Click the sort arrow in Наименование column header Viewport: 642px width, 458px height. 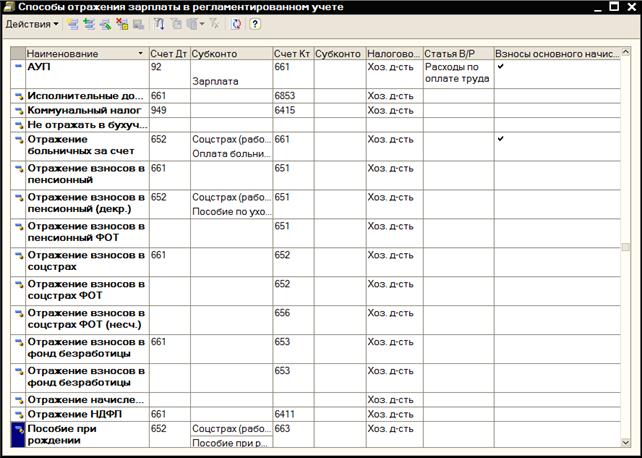tap(140, 52)
